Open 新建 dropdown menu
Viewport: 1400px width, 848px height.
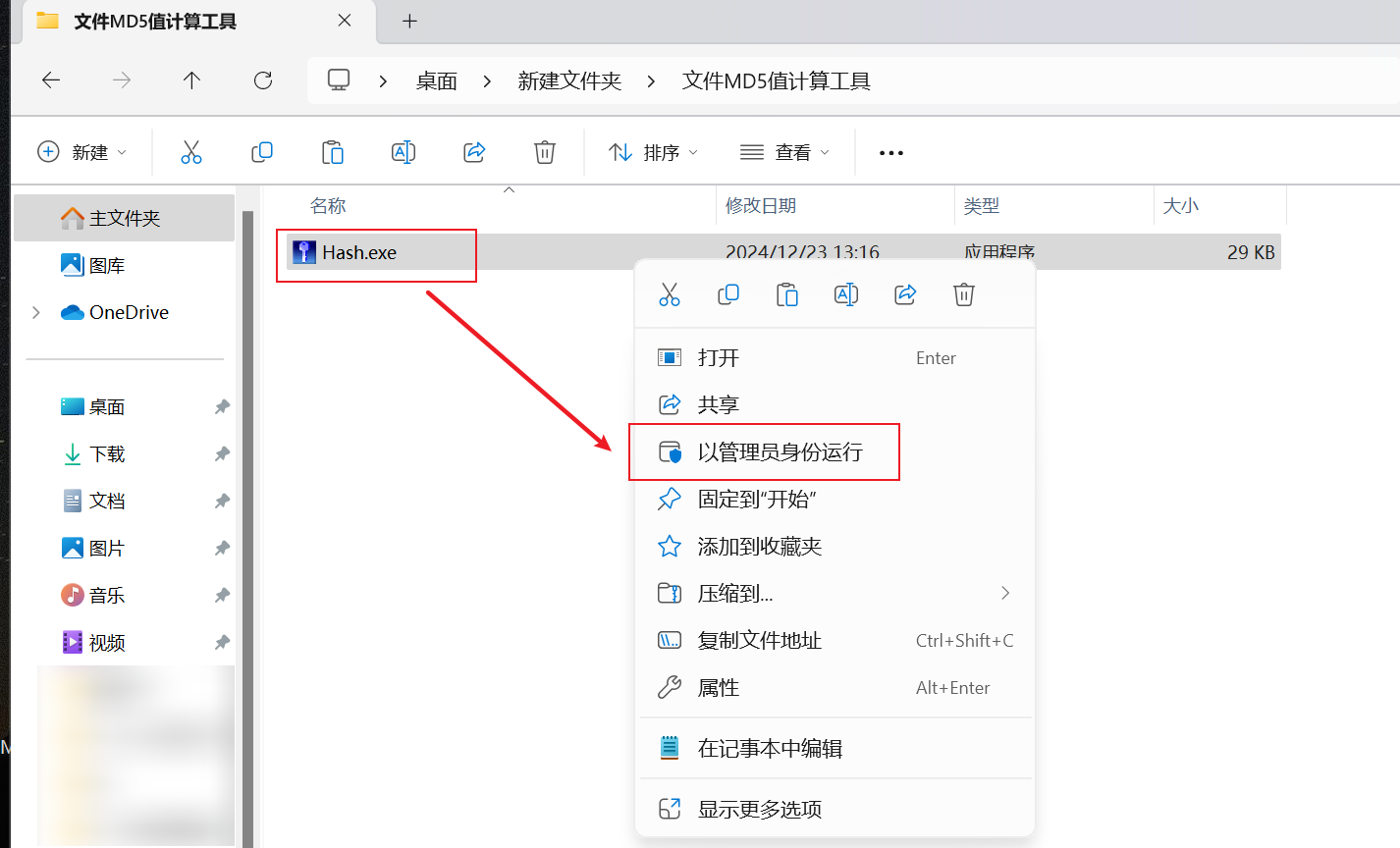(x=82, y=152)
